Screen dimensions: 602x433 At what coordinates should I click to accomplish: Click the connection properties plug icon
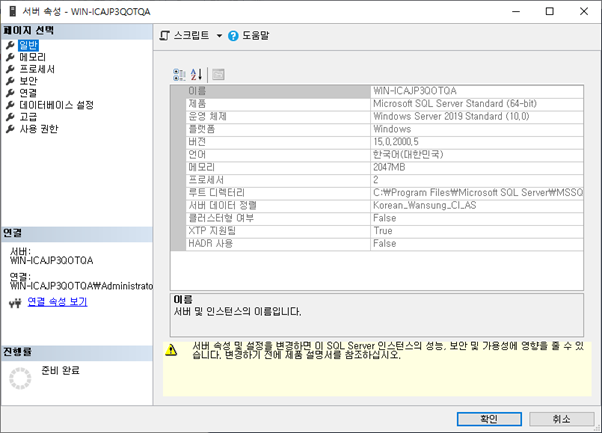coord(15,304)
